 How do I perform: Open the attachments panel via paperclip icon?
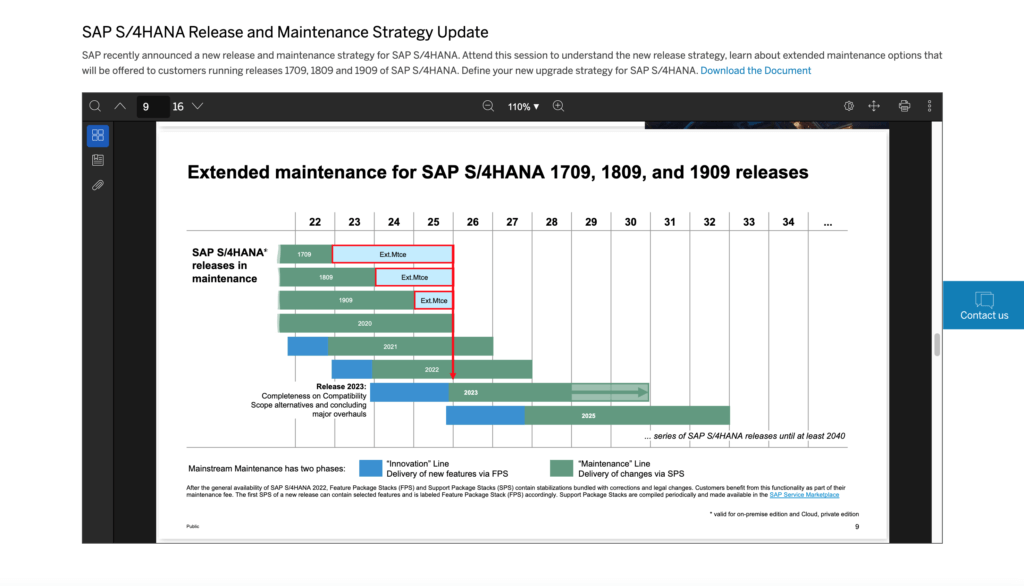click(x=98, y=184)
